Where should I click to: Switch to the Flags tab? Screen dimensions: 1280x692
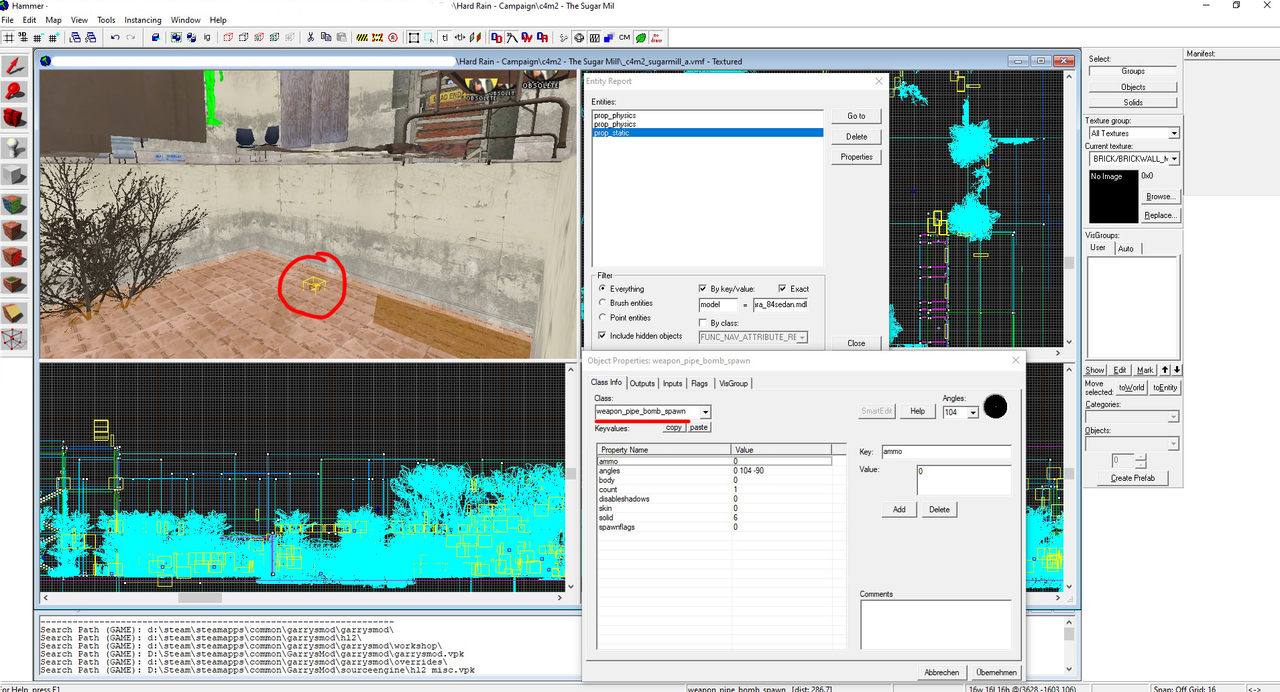coord(699,383)
